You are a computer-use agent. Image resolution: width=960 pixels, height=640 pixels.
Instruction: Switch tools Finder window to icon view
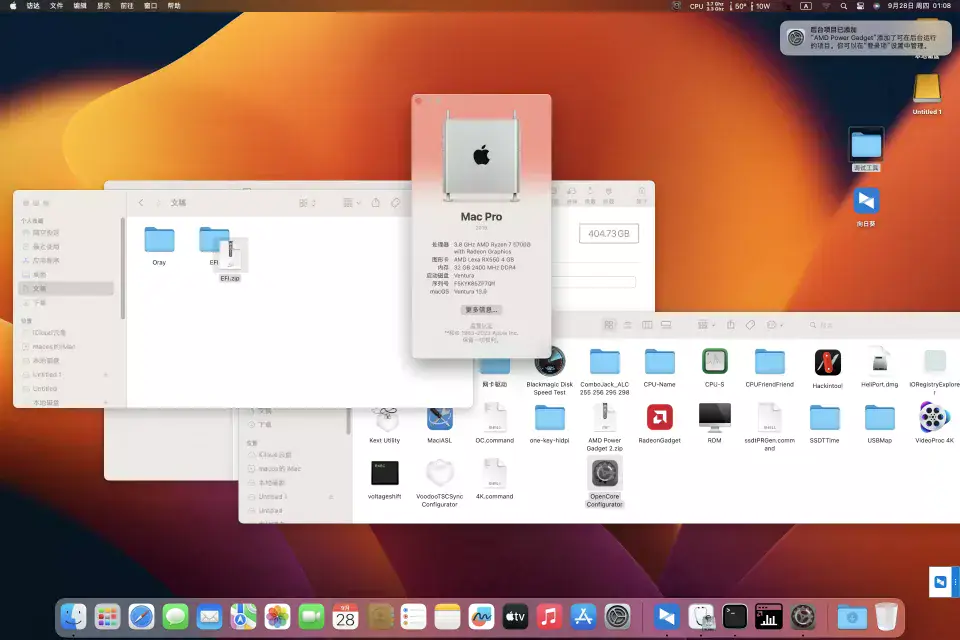click(609, 325)
